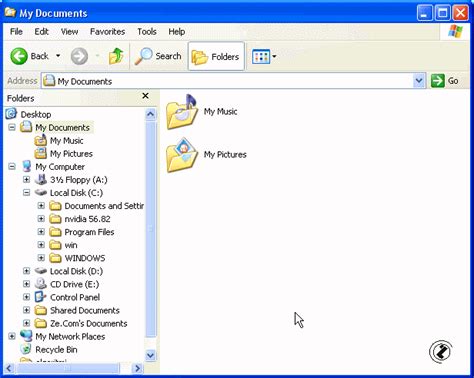The height and width of the screenshot is (378, 474).
Task: Select My Documents icon in tree
Action: click(26, 127)
